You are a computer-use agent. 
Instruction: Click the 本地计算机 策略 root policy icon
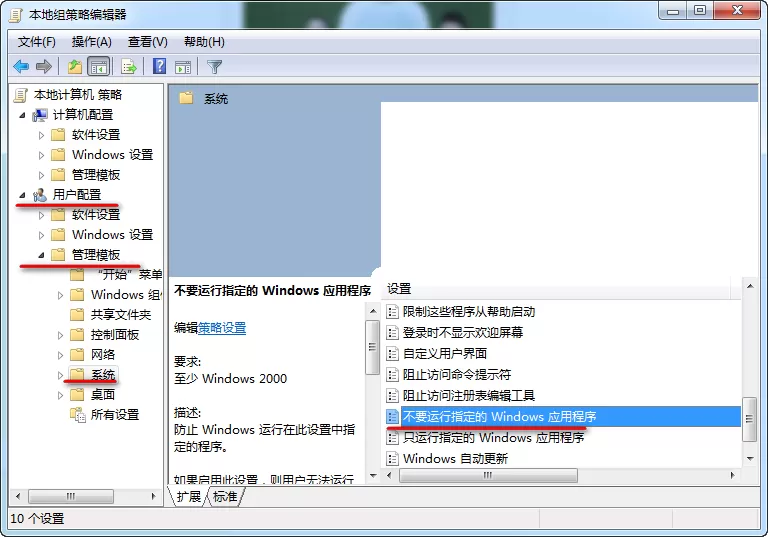tap(21, 95)
